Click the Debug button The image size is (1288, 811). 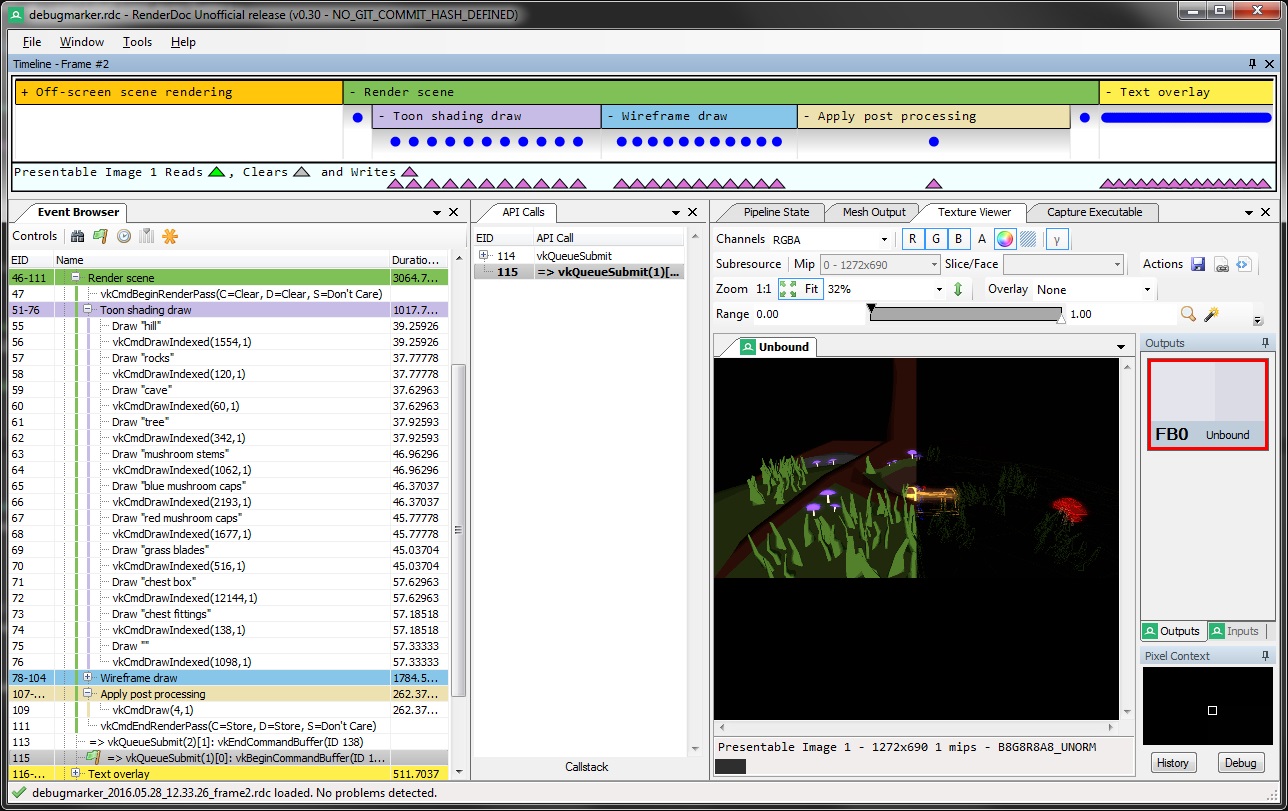pyautogui.click(x=1240, y=763)
